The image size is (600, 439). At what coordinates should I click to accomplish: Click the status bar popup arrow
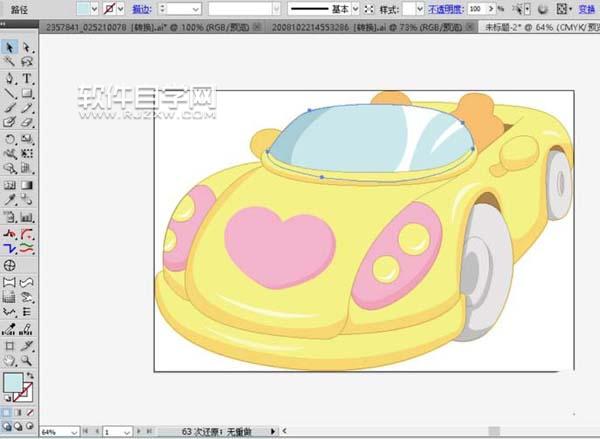pyautogui.click(x=272, y=431)
